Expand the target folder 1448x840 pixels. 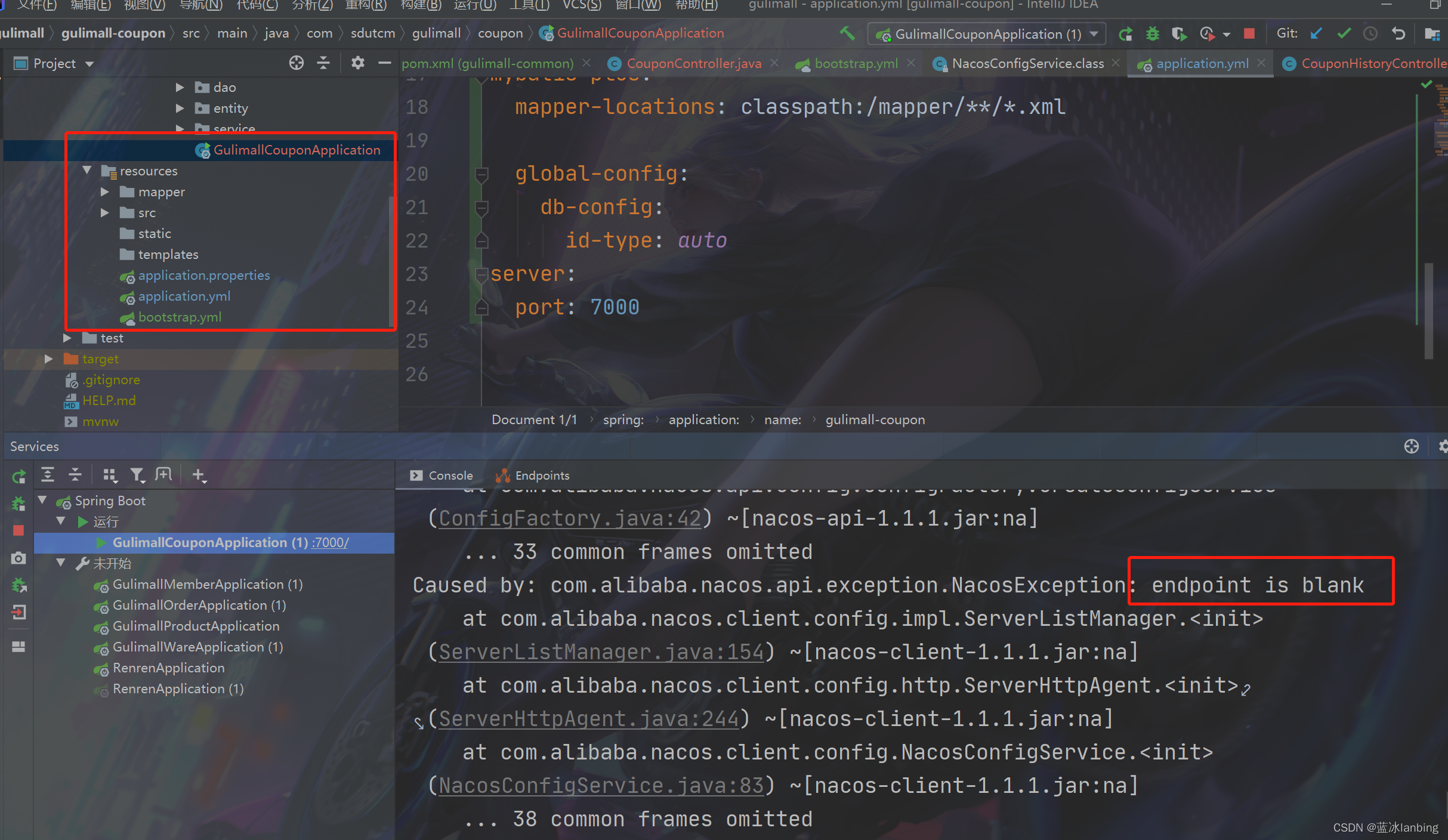[x=49, y=359]
